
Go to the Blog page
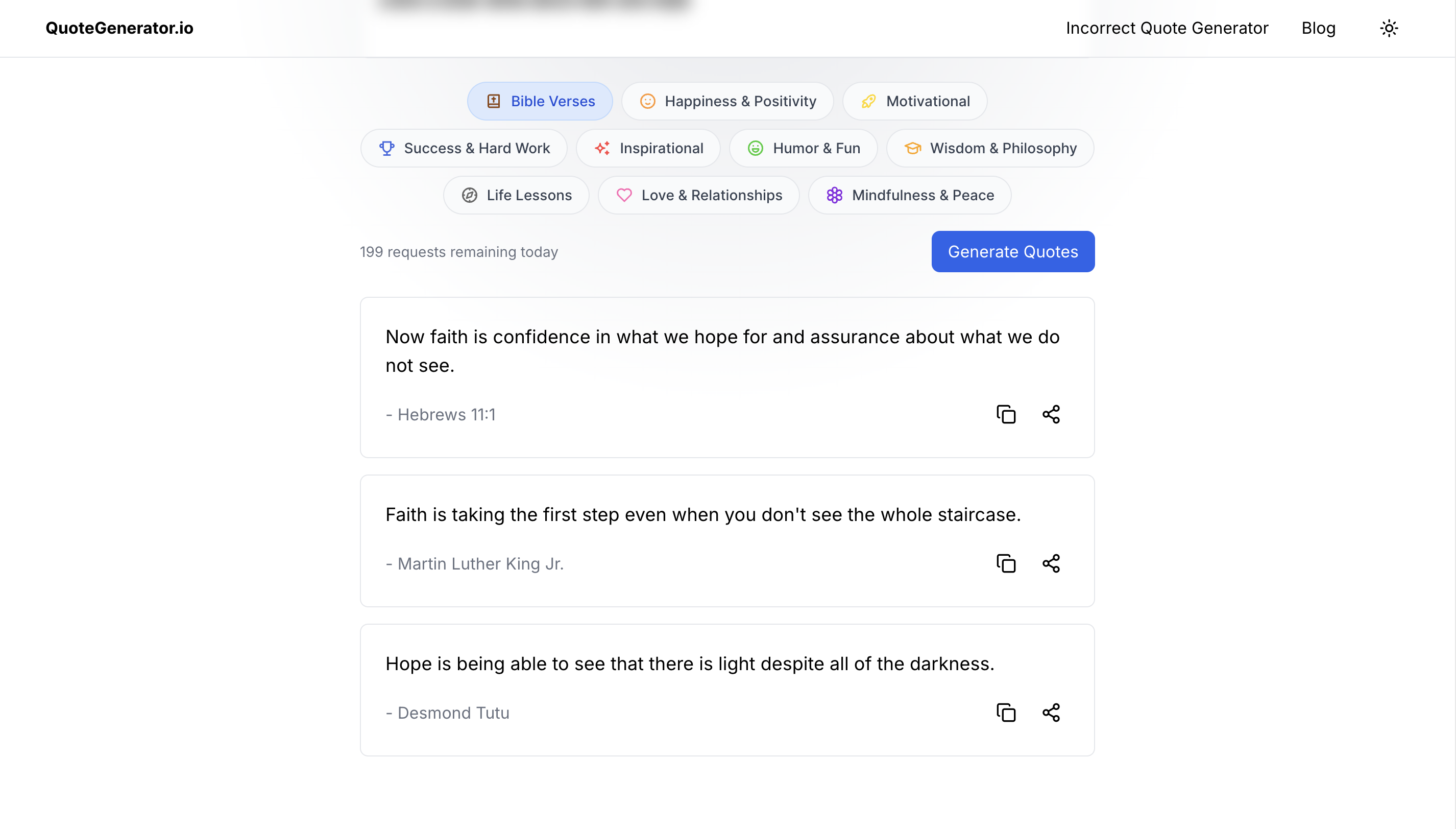(1318, 28)
